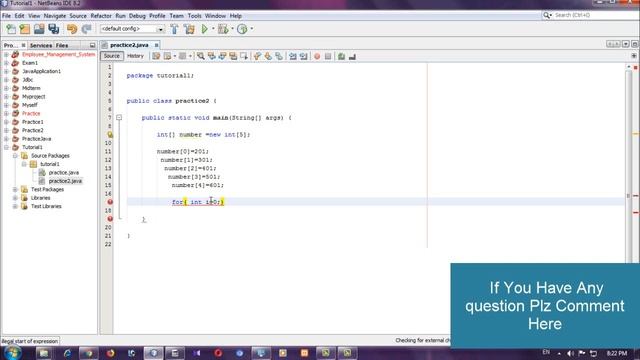Select the practice2.java editor tab
The height and width of the screenshot is (360, 640).
(129, 45)
